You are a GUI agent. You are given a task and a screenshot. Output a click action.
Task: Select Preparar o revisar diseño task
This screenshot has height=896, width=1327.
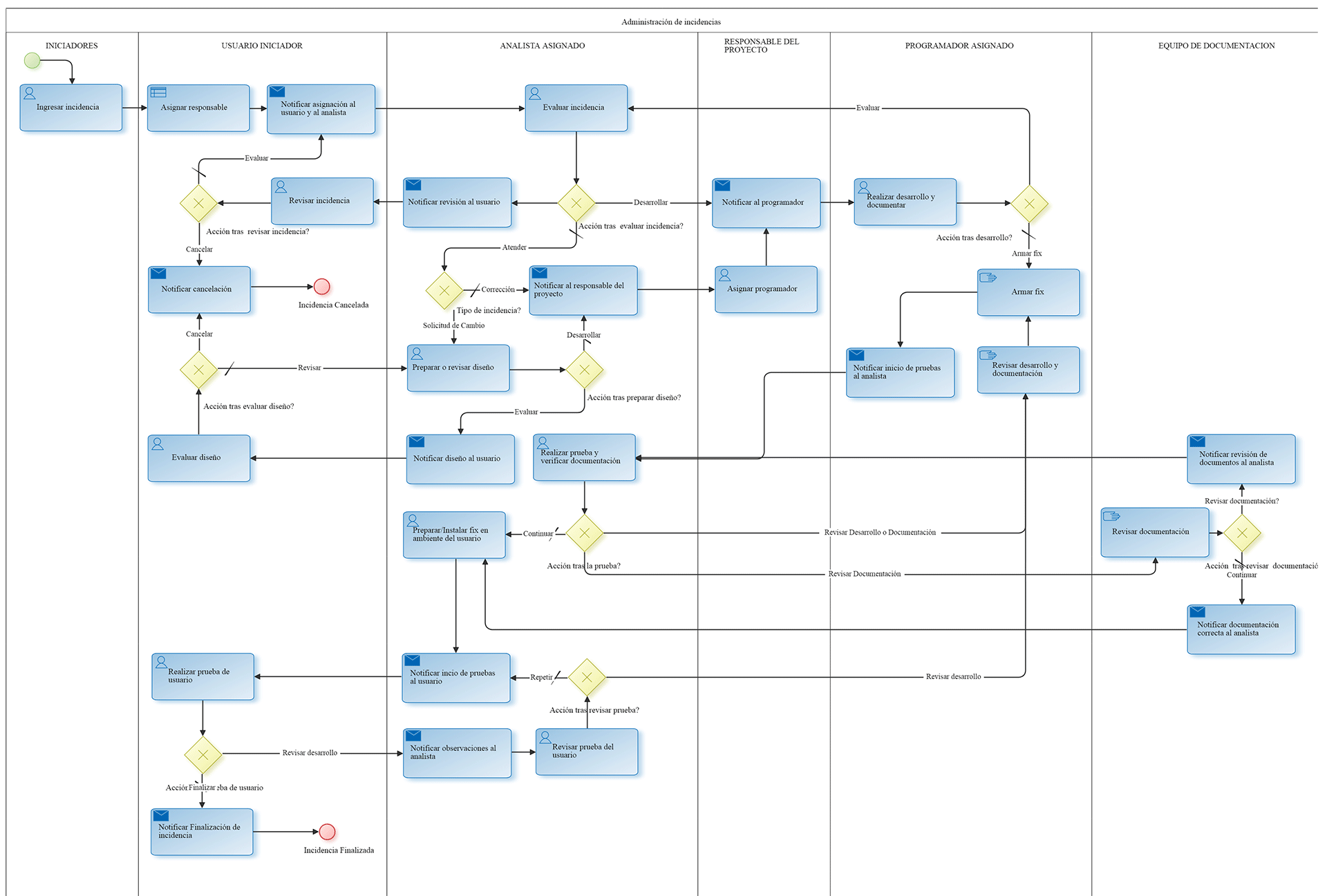[x=458, y=368]
